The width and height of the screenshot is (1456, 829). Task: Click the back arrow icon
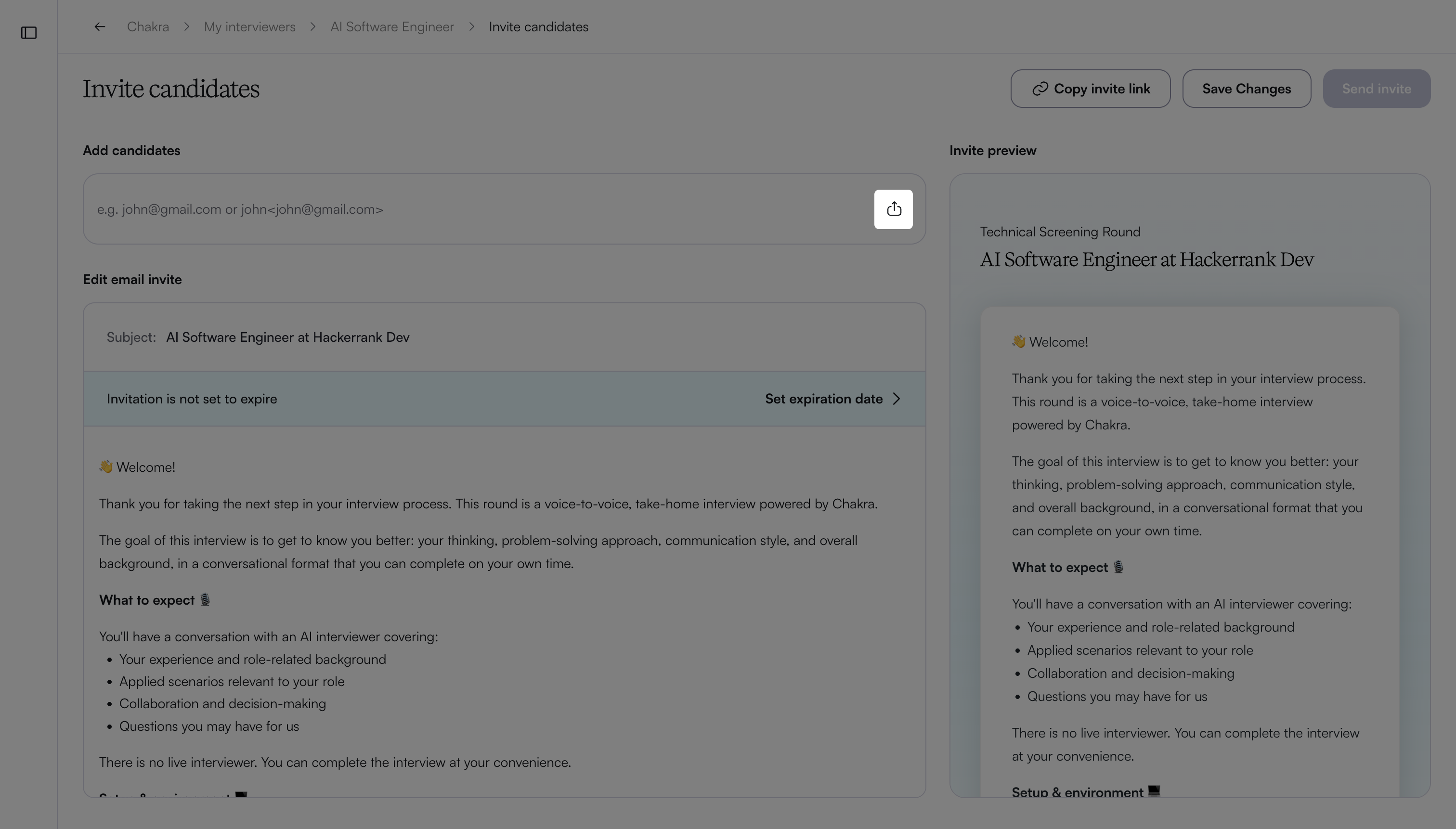click(x=100, y=27)
